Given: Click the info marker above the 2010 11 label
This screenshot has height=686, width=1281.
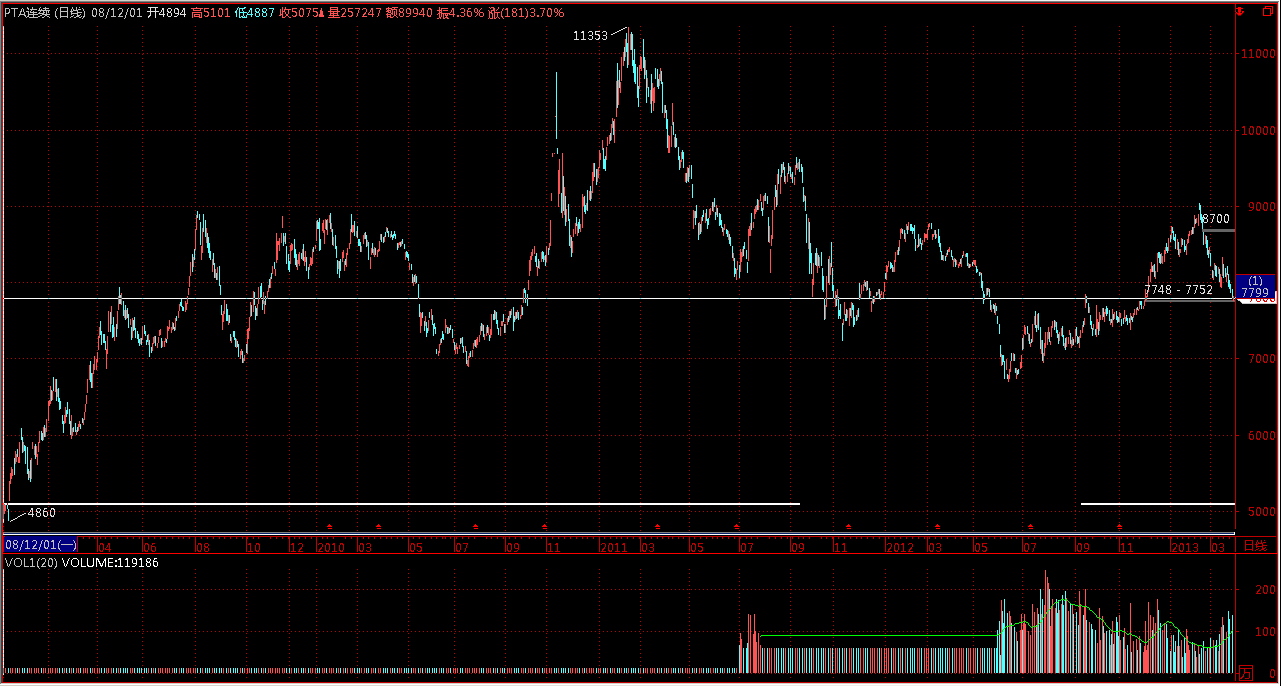Looking at the screenshot, I should pos(545,527).
